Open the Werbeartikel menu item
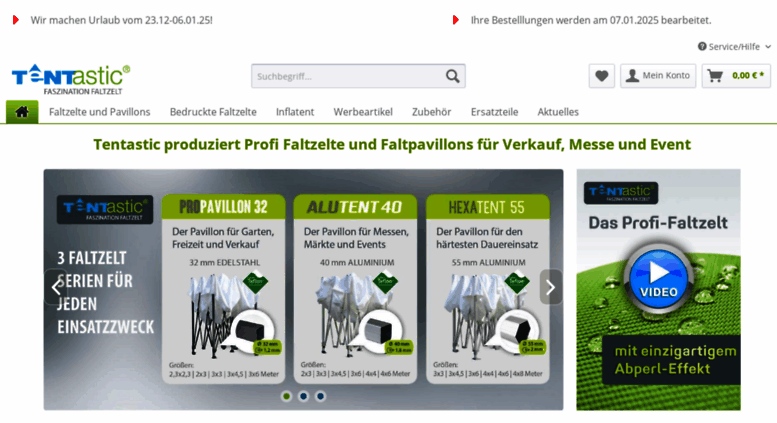 pos(363,112)
